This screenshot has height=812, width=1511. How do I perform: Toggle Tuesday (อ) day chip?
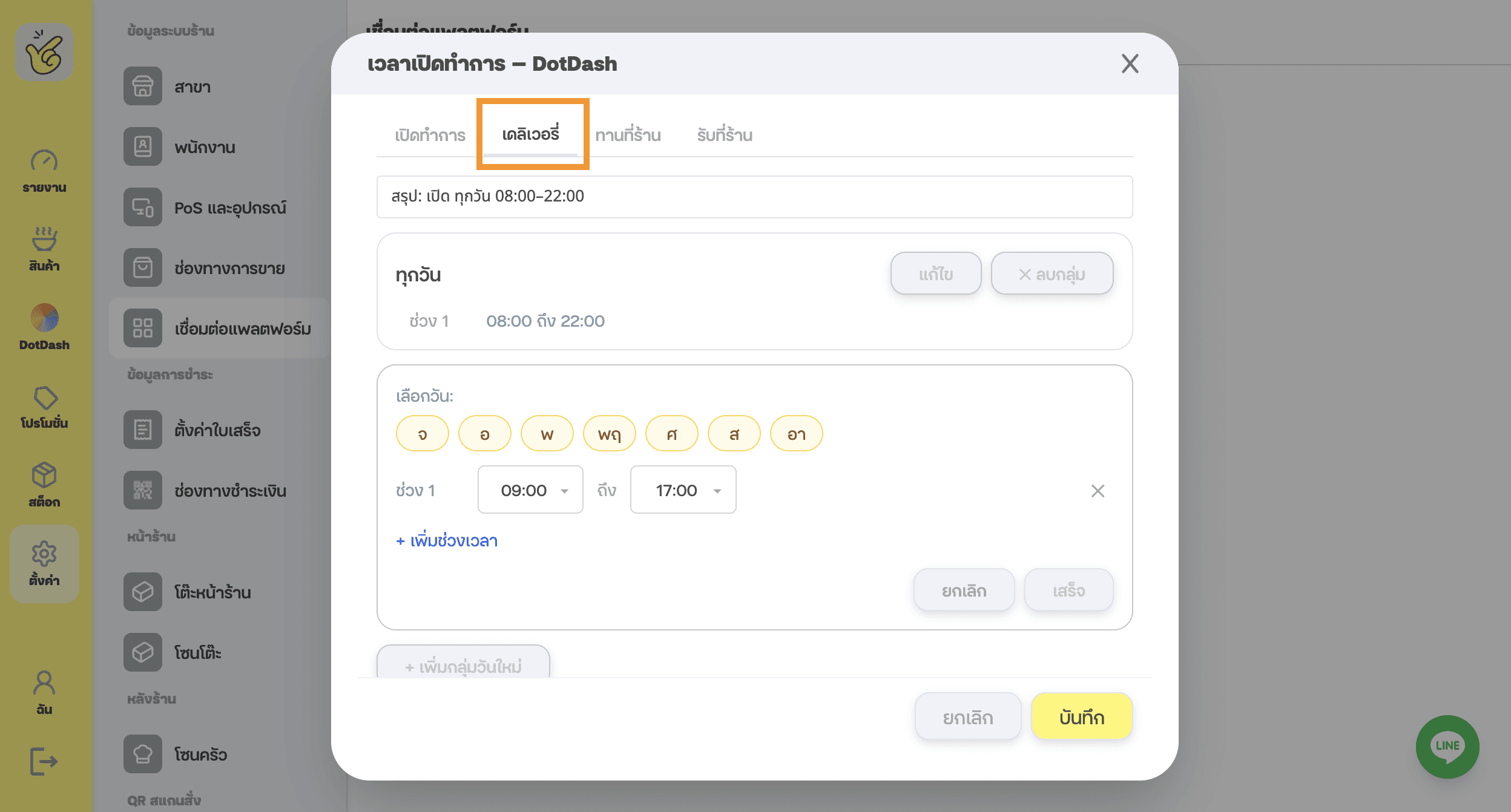point(485,434)
